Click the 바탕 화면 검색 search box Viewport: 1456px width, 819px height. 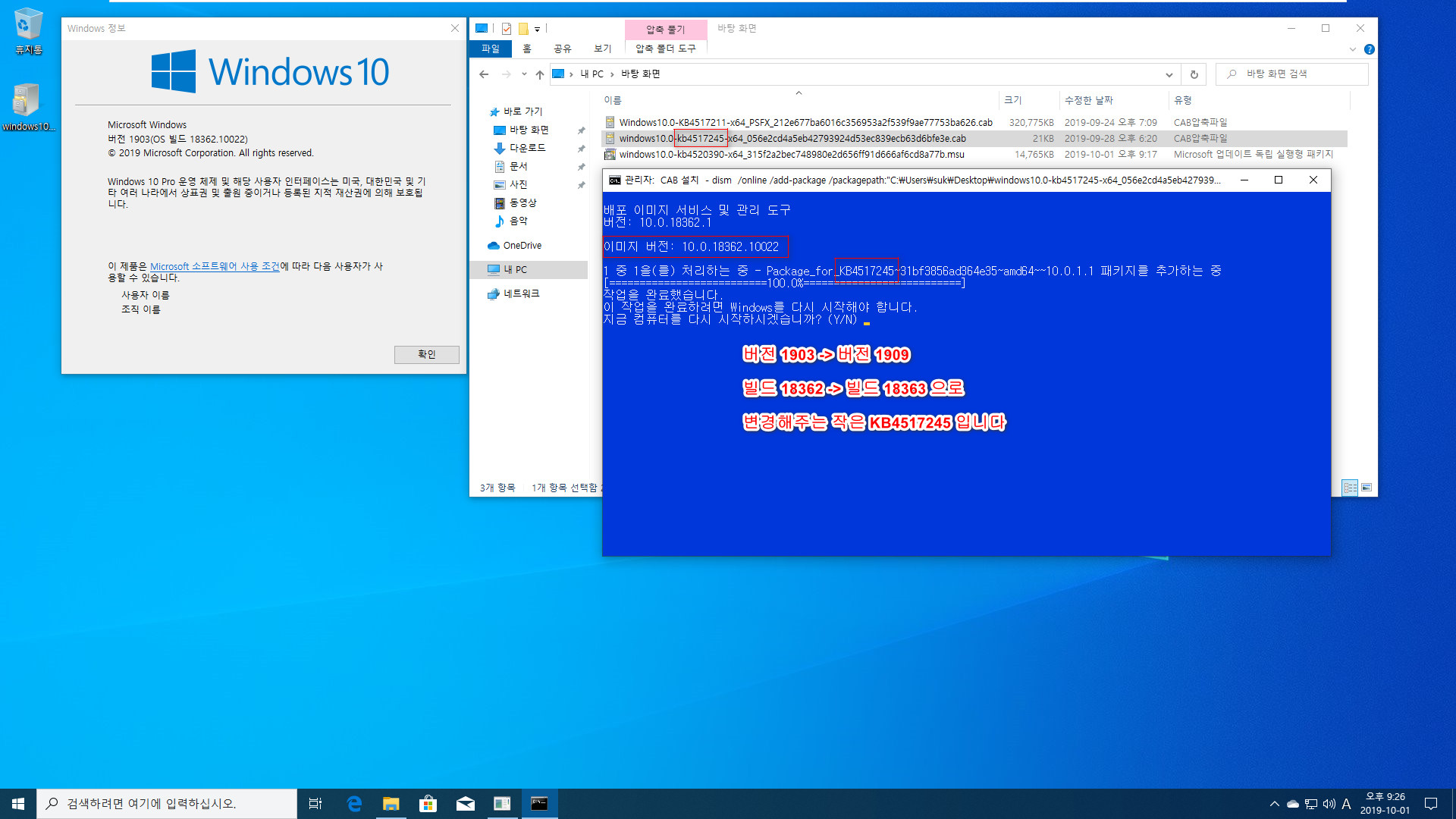[1291, 74]
